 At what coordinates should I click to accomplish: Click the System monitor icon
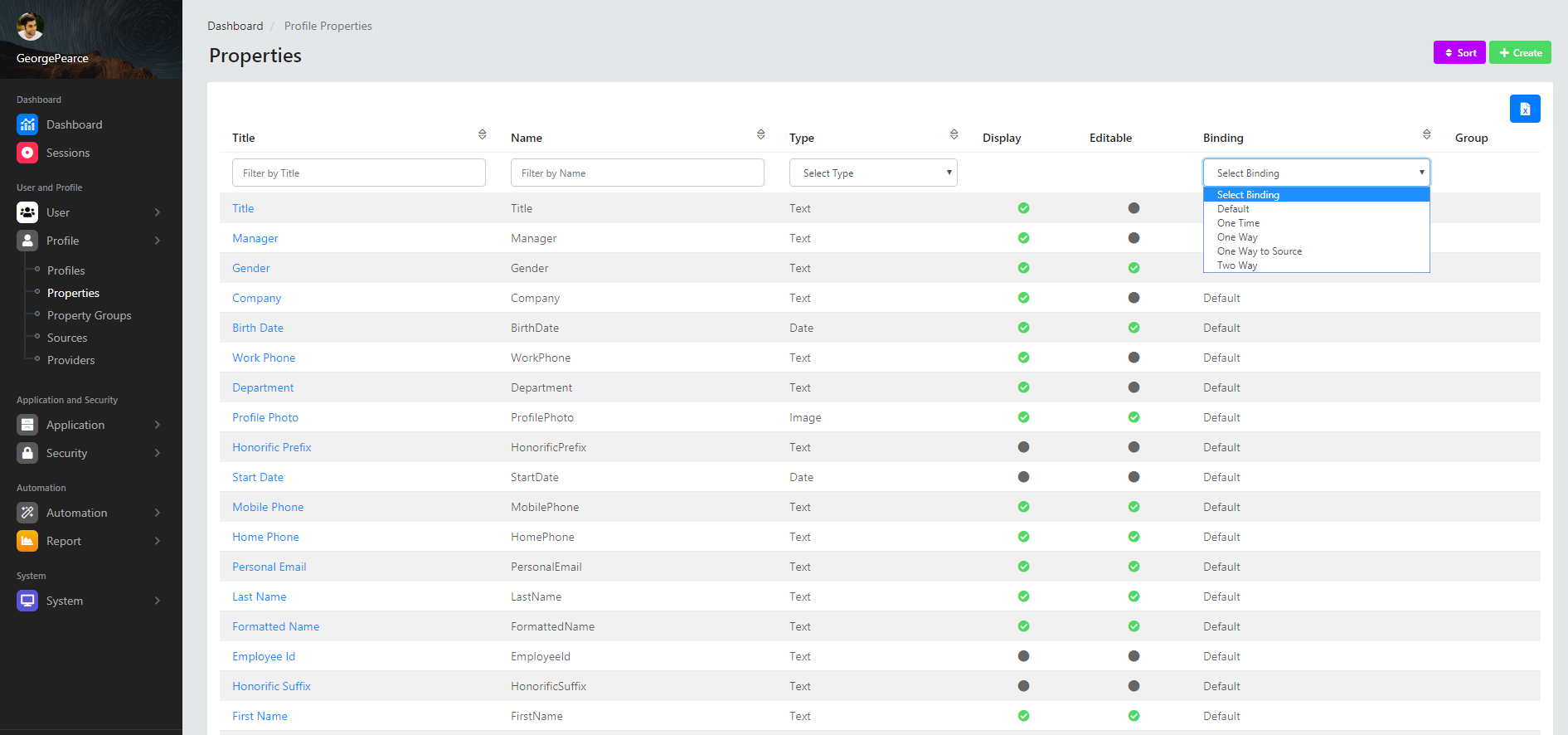coord(27,601)
